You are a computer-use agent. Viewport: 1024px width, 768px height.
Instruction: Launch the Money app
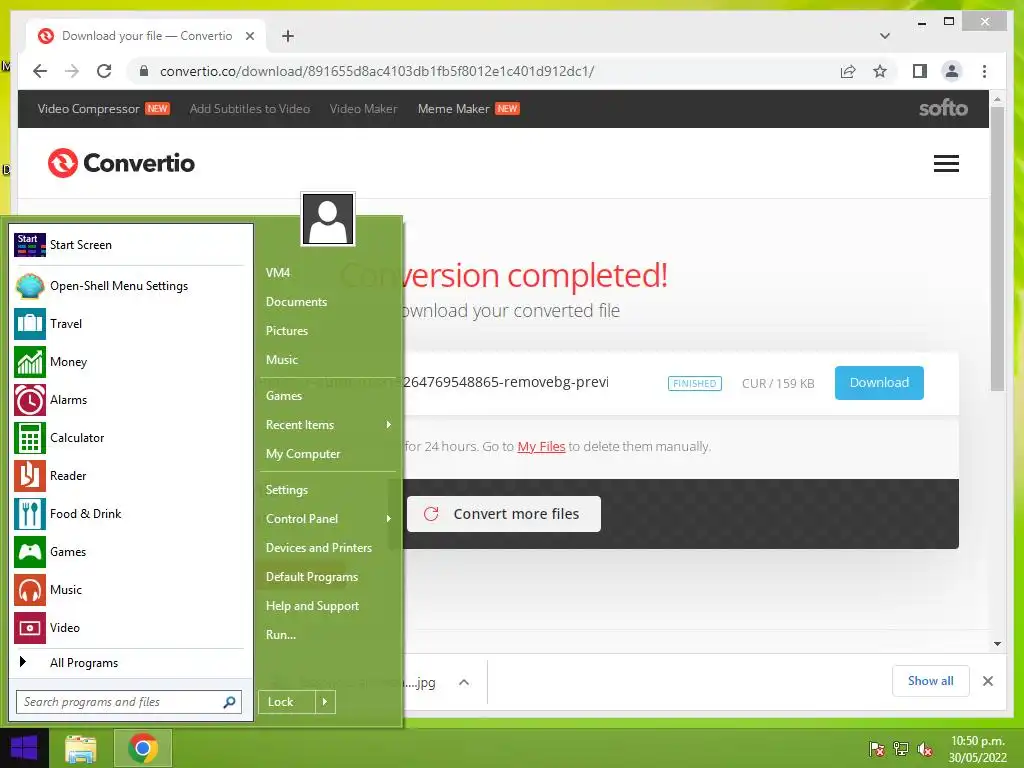coord(68,362)
